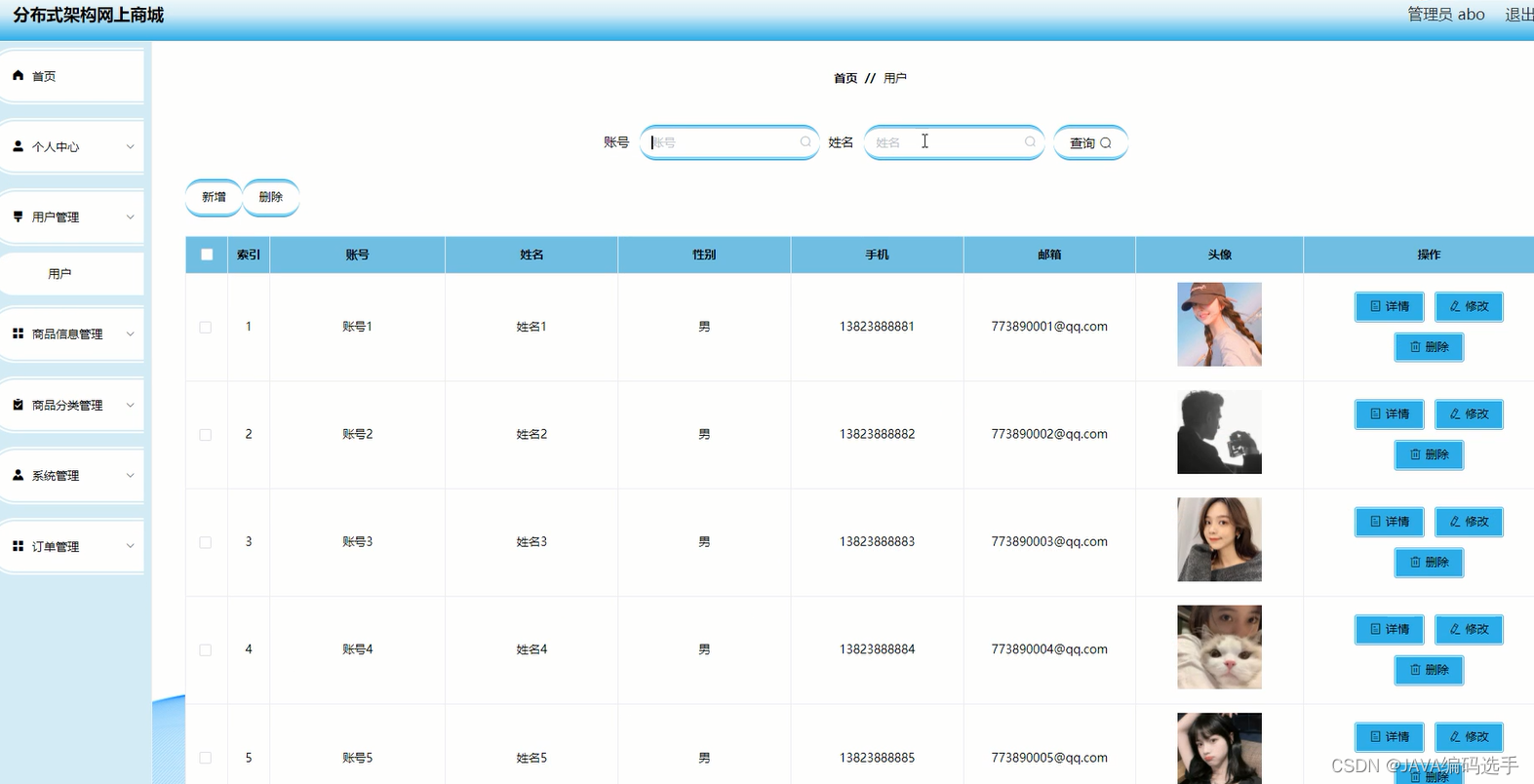Screen dimensions: 1534x784
Task: Click the 退出 logout link
Action: (1519, 15)
